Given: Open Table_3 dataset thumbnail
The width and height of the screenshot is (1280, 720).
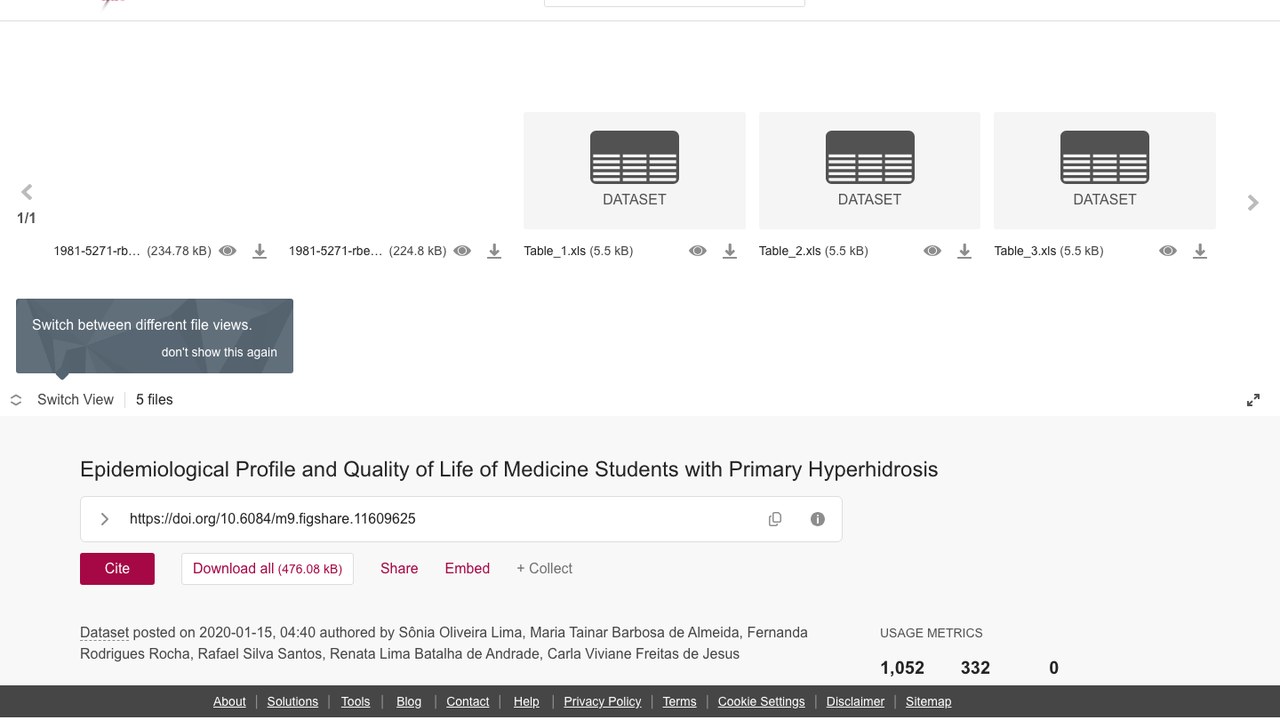Looking at the screenshot, I should 1105,170.
